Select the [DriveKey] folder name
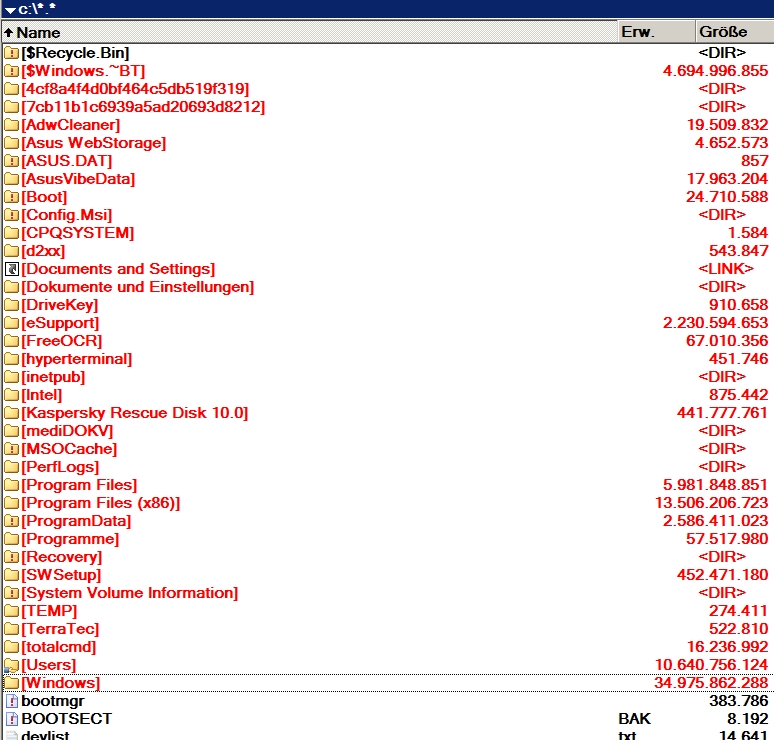Screen dimensions: 774x740 60,305
